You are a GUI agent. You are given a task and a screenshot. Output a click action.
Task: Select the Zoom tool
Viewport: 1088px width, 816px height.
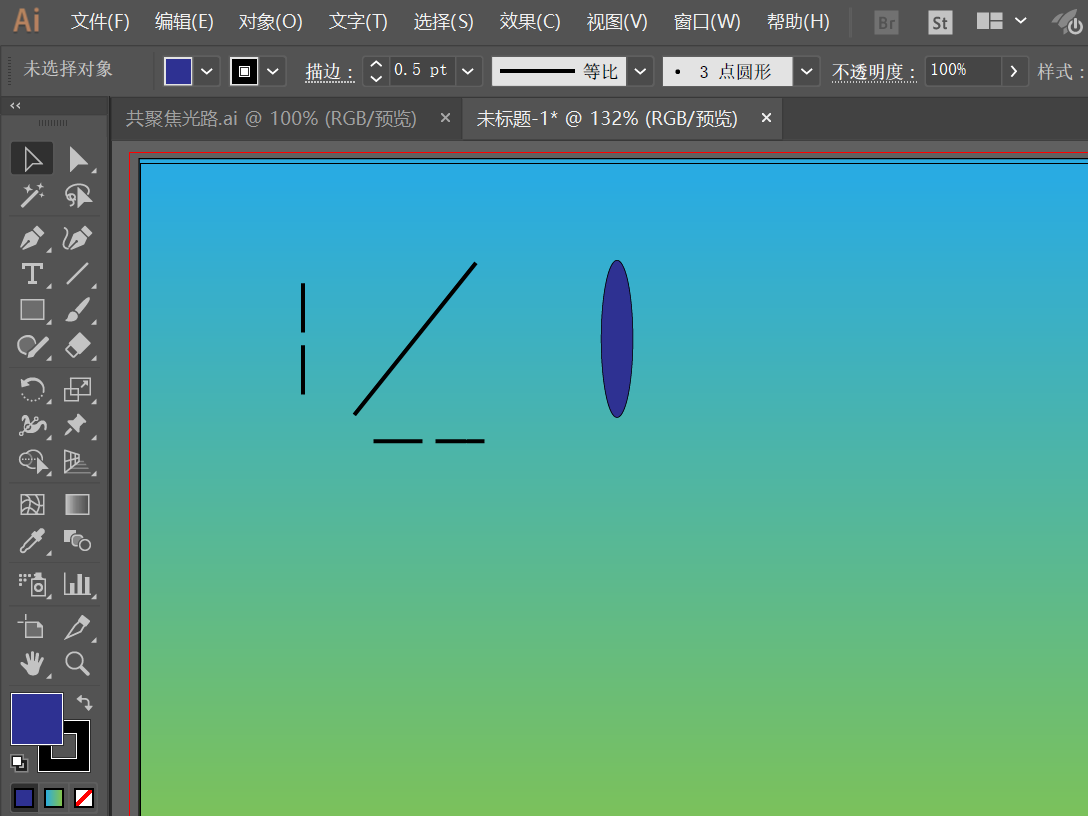(x=78, y=664)
